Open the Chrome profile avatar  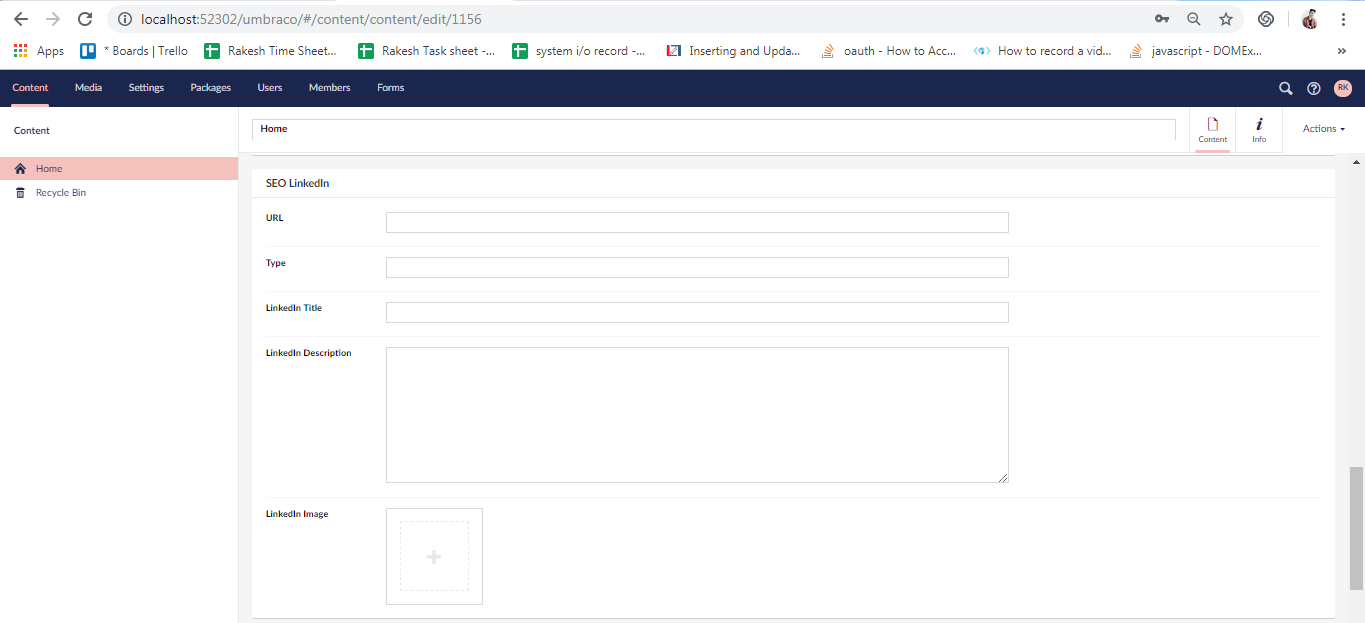(1310, 19)
